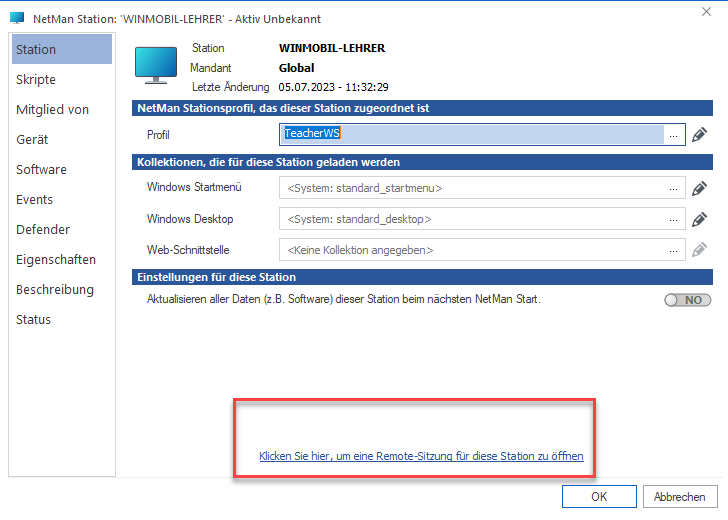Click the title bar NetMan station icon

17,18
